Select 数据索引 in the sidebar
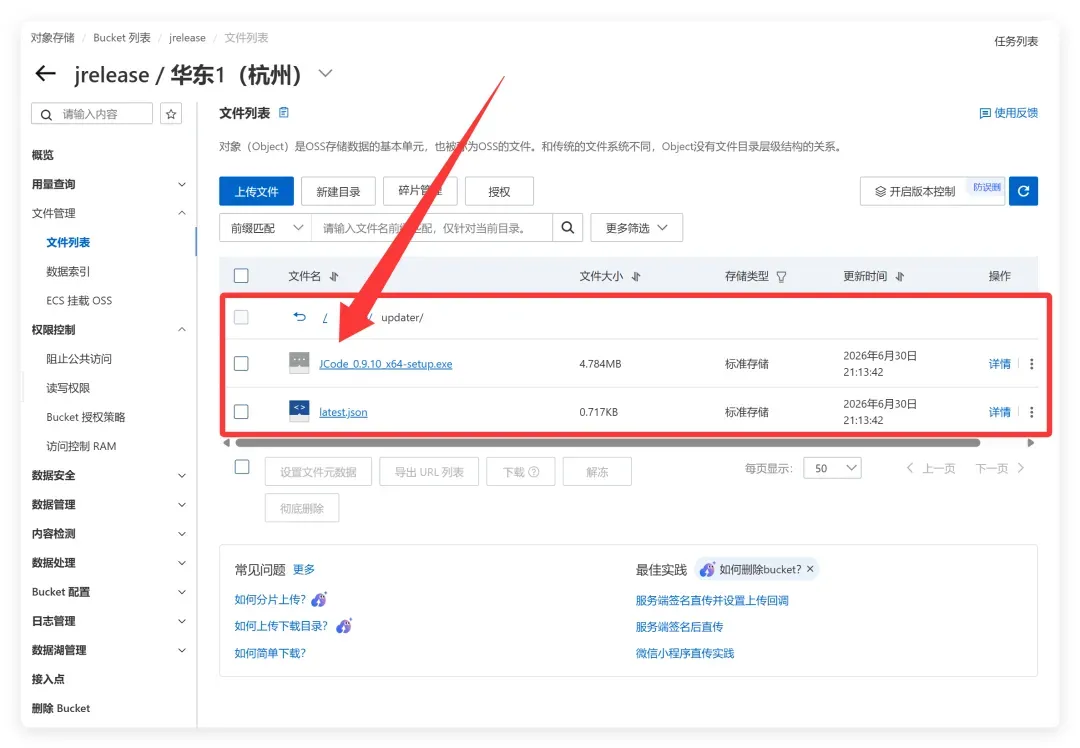 pyautogui.click(x=68, y=271)
